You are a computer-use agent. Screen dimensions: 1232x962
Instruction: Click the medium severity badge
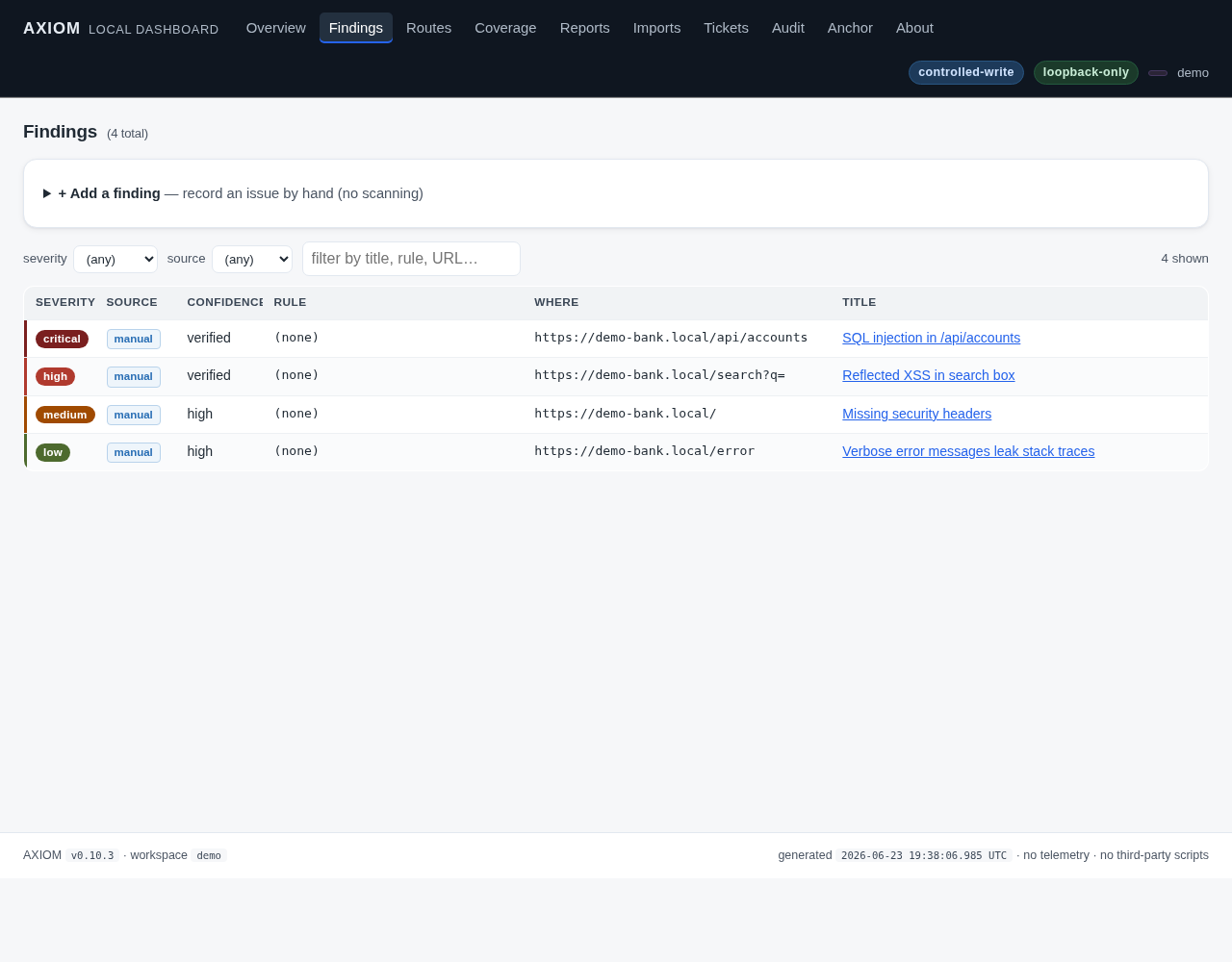[x=65, y=415]
